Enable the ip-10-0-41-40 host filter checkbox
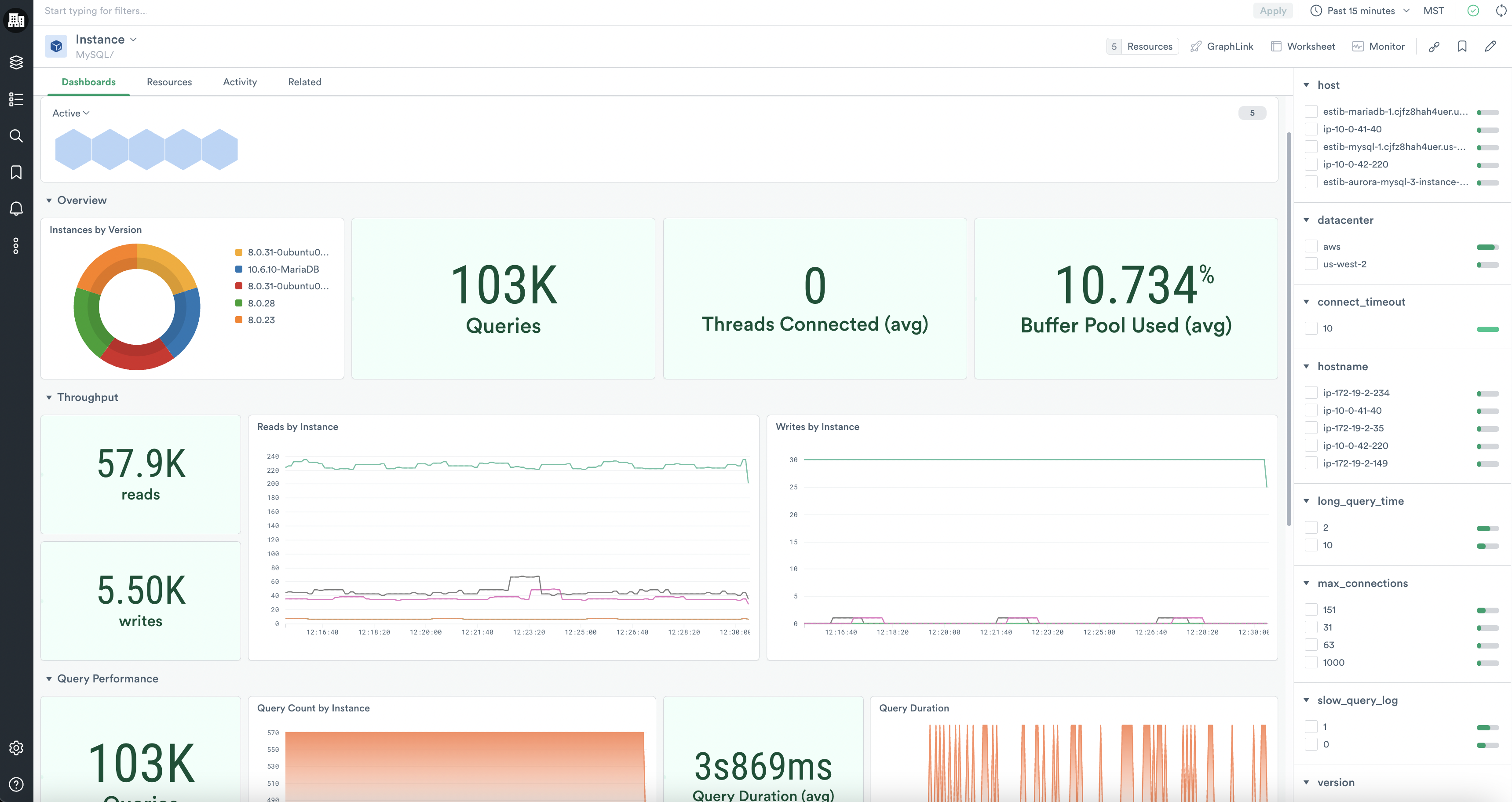The width and height of the screenshot is (1512, 802). click(1311, 129)
